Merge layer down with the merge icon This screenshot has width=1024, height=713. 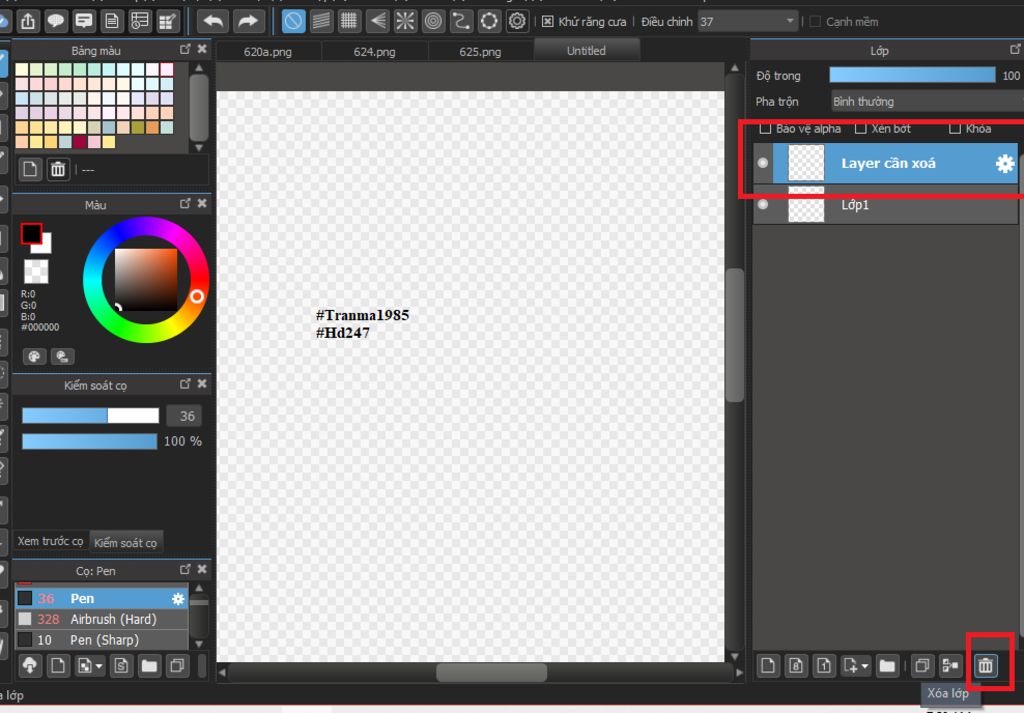(950, 665)
